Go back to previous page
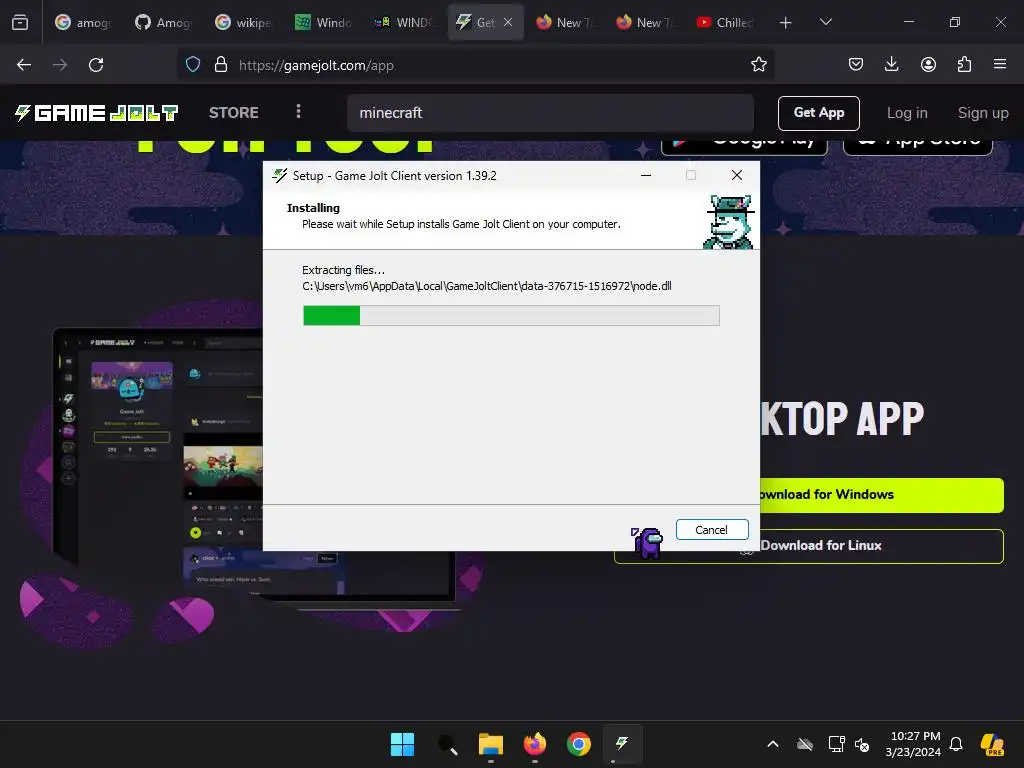This screenshot has height=768, width=1024. pyautogui.click(x=24, y=65)
